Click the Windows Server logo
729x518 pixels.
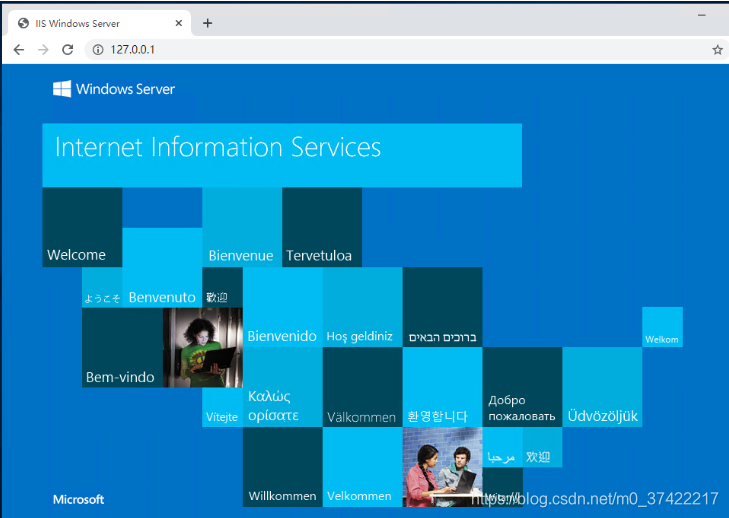pyautogui.click(x=114, y=89)
